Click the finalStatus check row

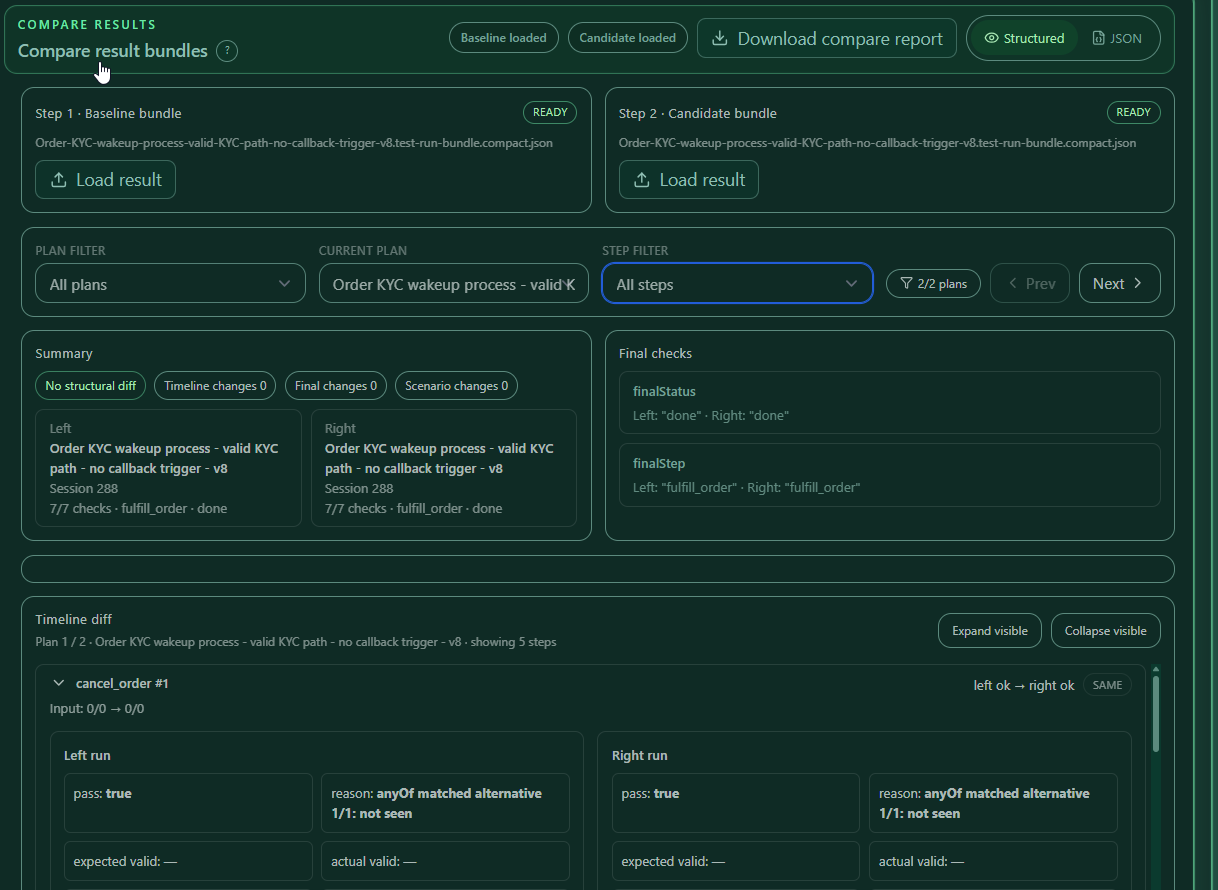tap(890, 403)
